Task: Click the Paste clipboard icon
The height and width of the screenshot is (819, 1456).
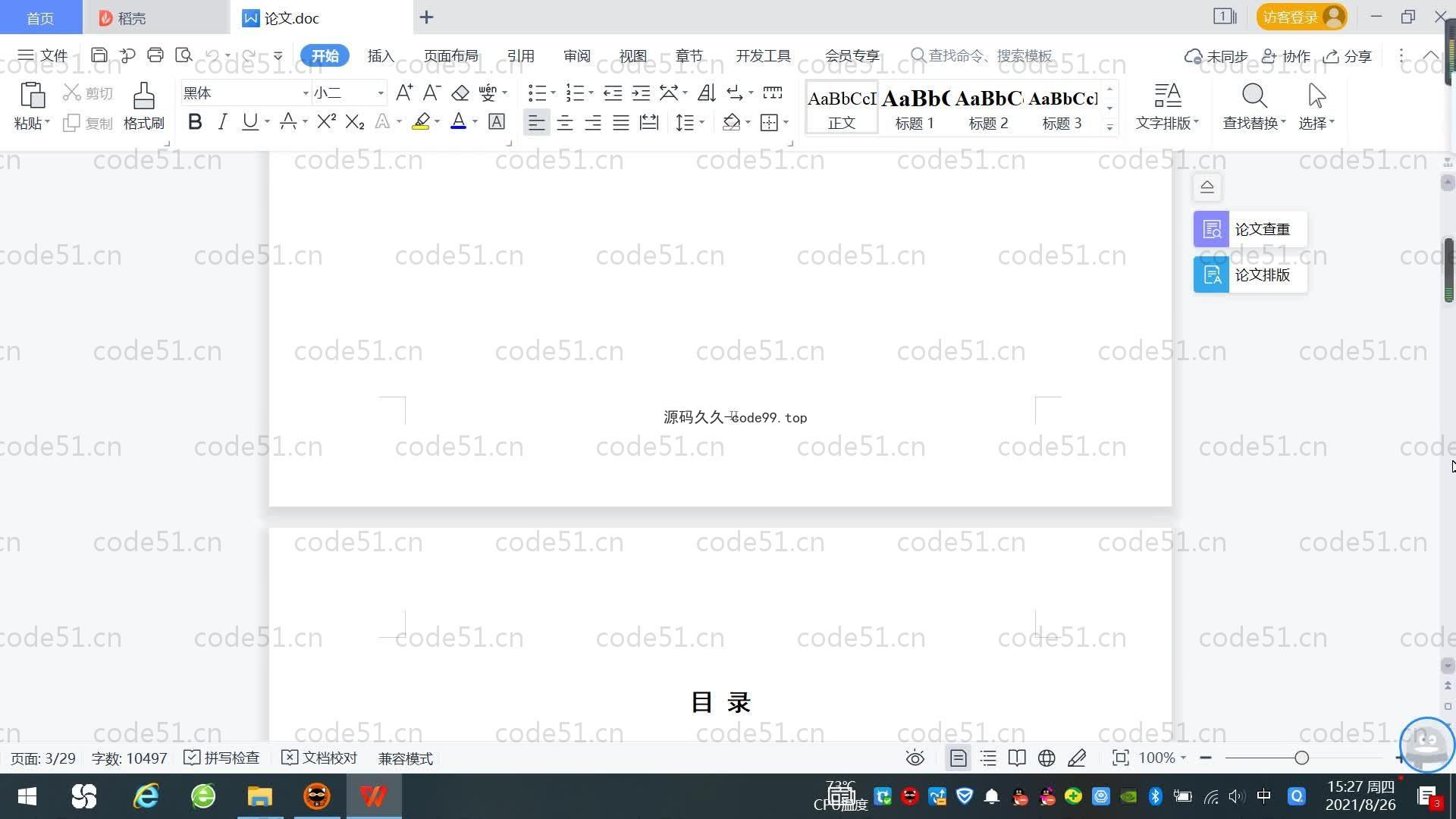Action: 32,96
